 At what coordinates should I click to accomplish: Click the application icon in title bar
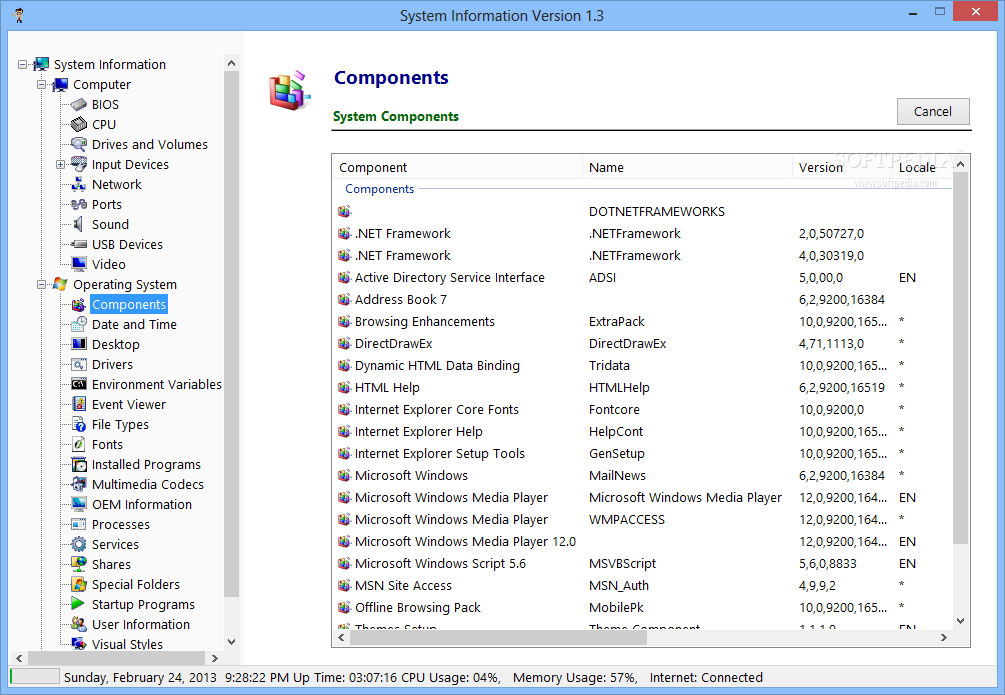[19, 15]
